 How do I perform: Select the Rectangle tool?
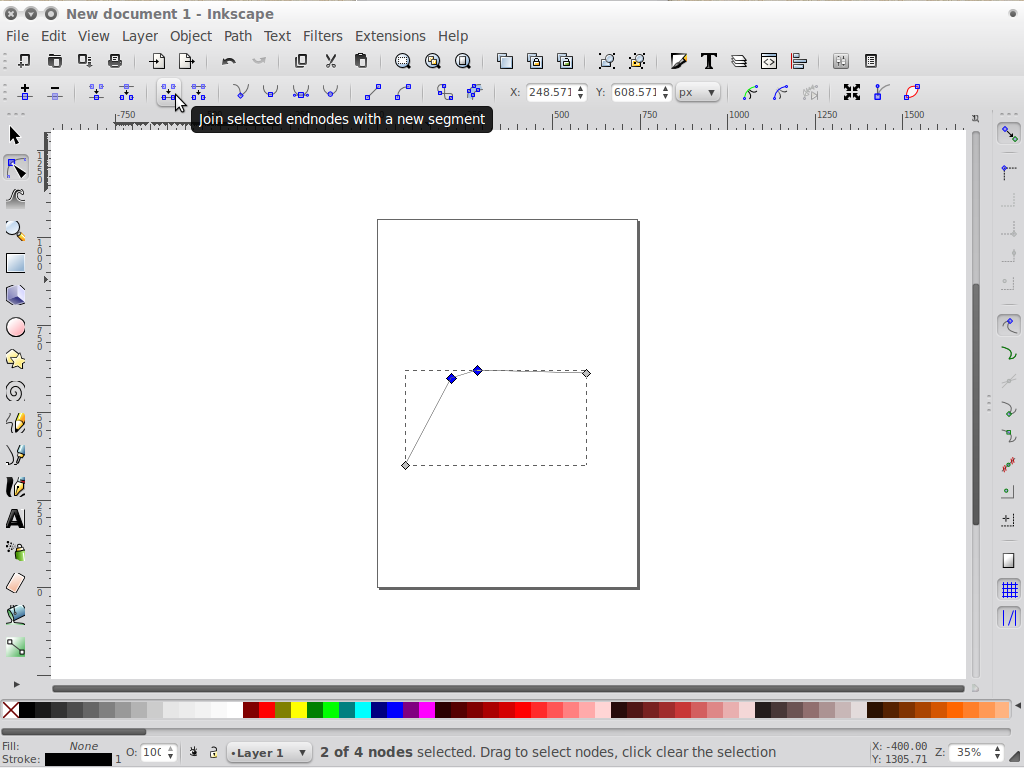pyautogui.click(x=16, y=263)
